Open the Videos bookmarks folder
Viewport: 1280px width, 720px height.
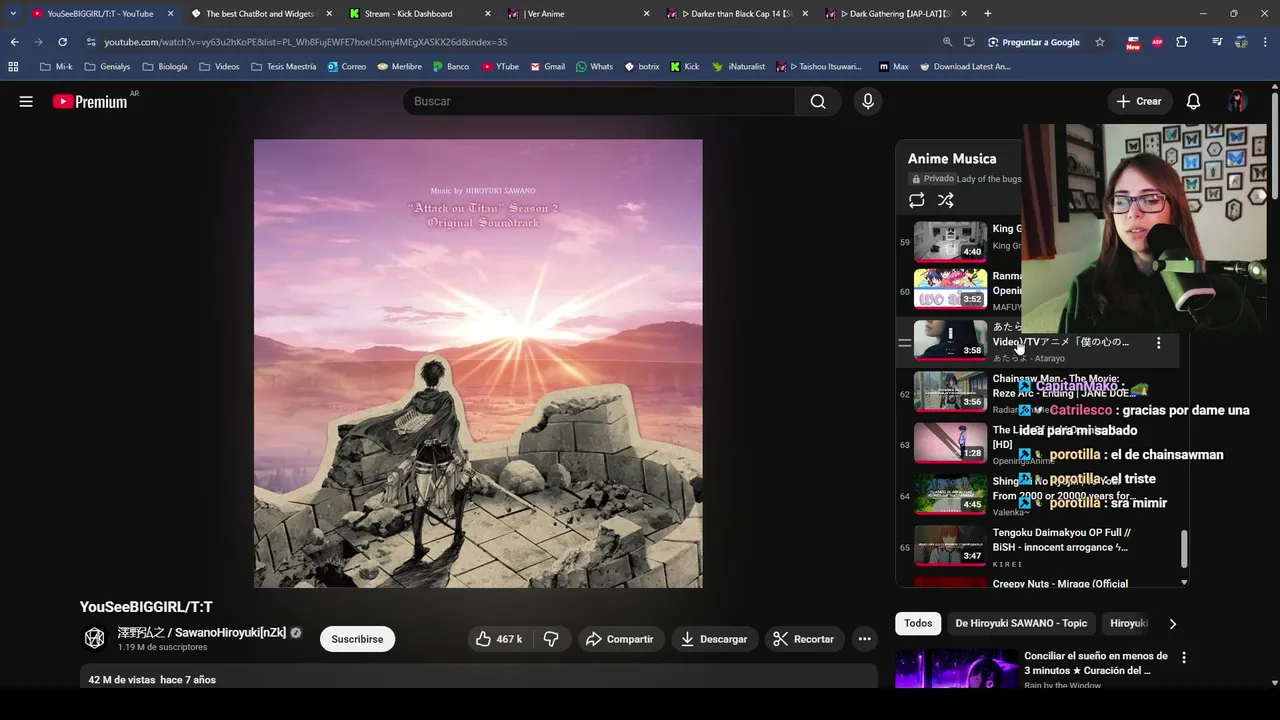(x=219, y=67)
